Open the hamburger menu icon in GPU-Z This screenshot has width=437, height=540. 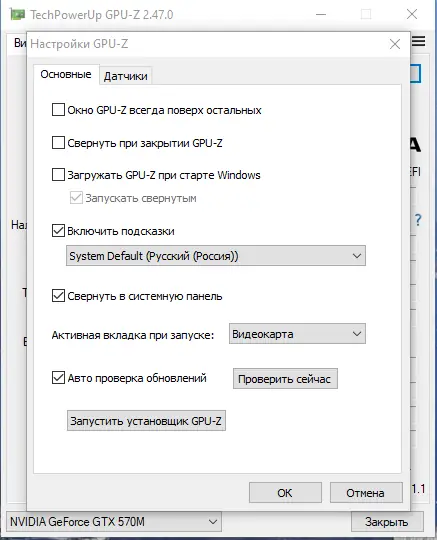coord(419,41)
